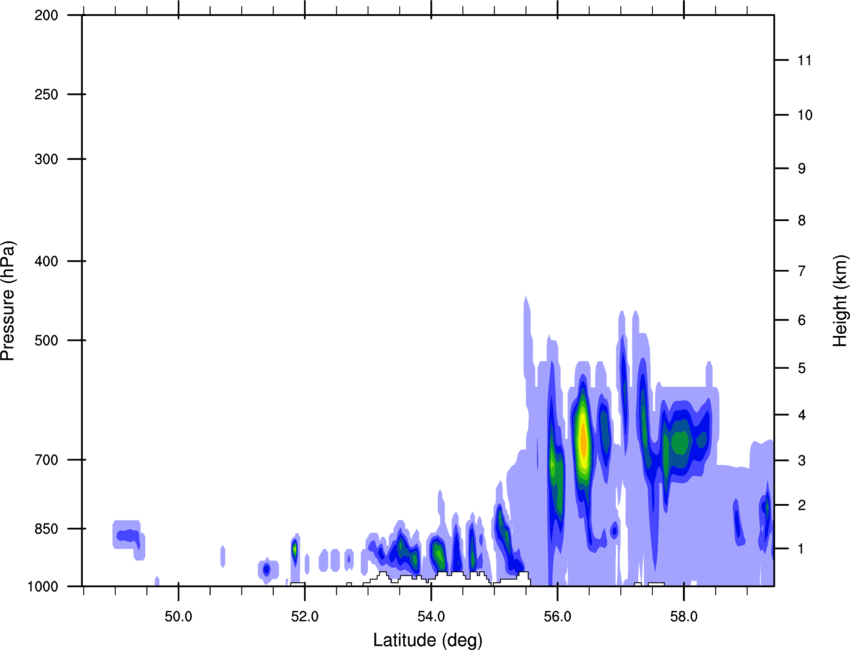This screenshot has width=850, height=650.
Task: Click the 'Latitude (deg)' axis title
Action: [428, 640]
